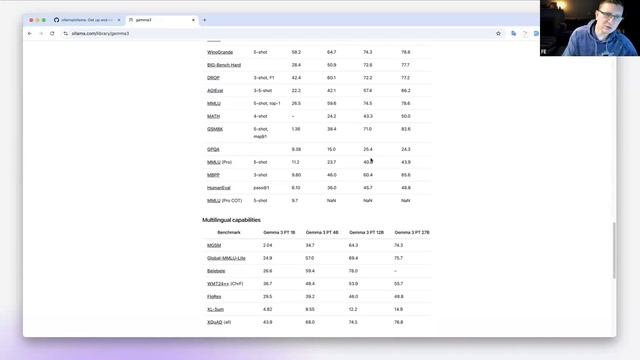Click the 3-5-shot cell in AGIEval row
640x360 pixels.
(x=262, y=91)
